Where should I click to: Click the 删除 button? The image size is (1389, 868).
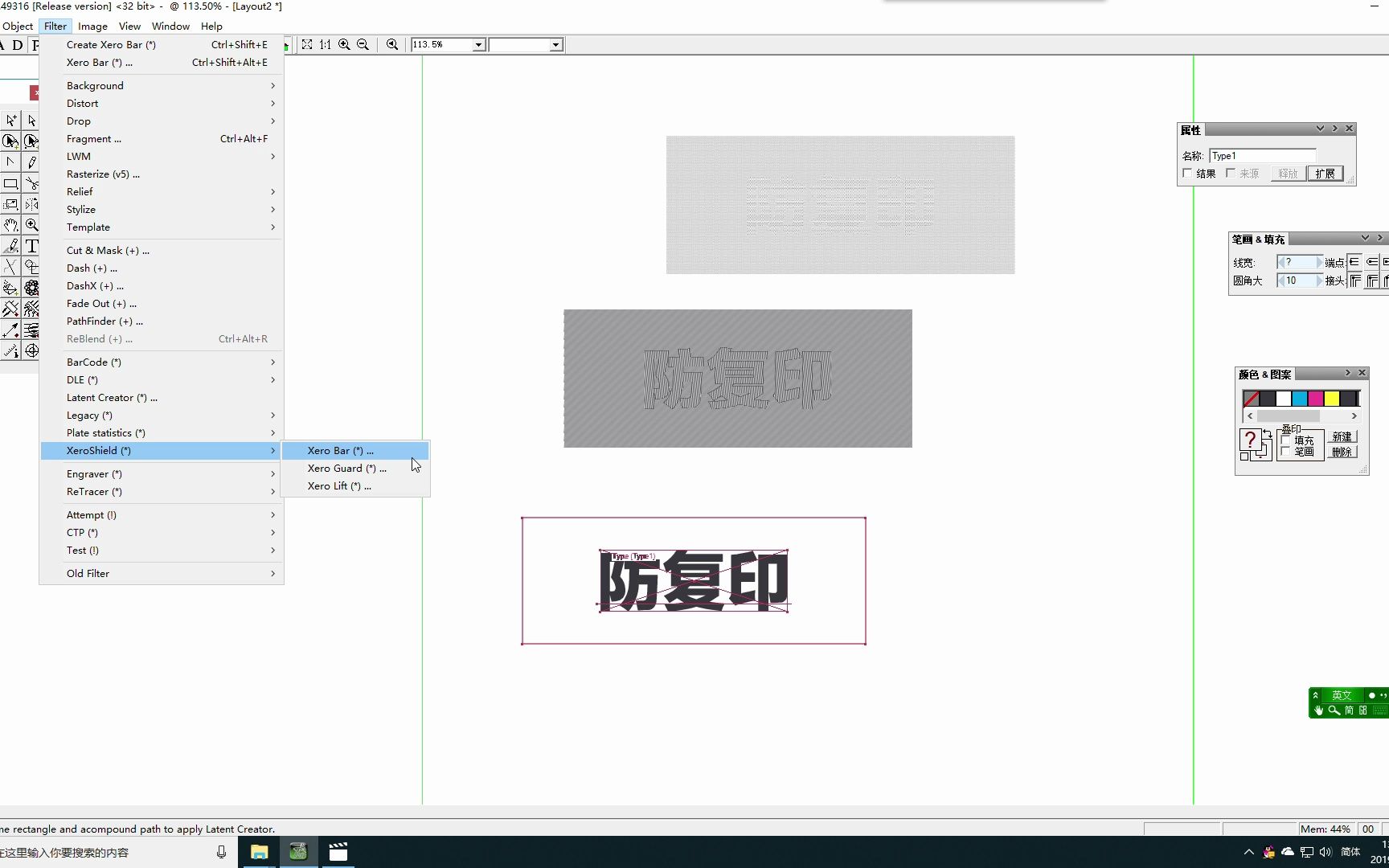coord(1342,452)
